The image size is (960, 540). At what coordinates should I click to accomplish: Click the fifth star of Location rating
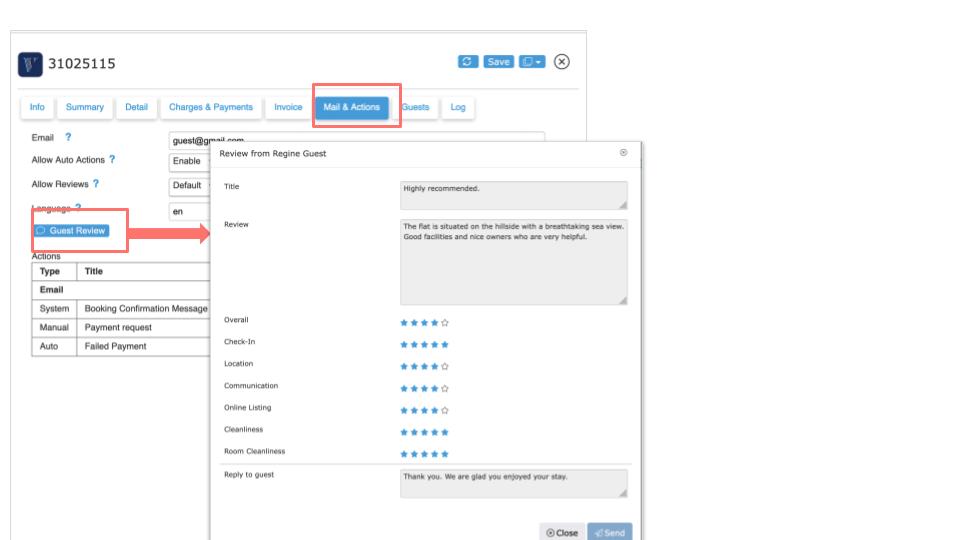(445, 367)
